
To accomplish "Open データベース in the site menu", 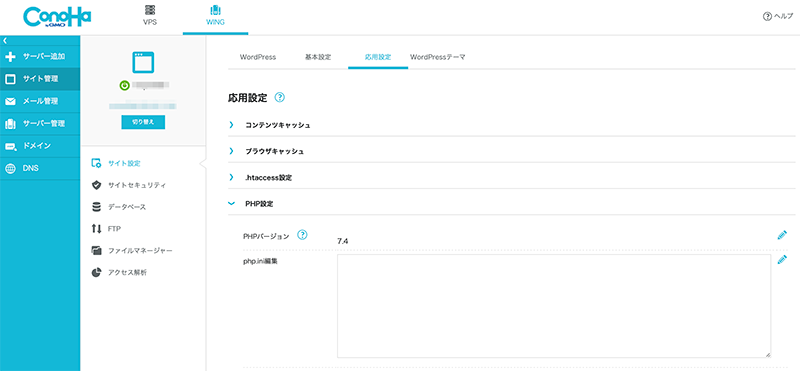I will pyautogui.click(x=127, y=207).
